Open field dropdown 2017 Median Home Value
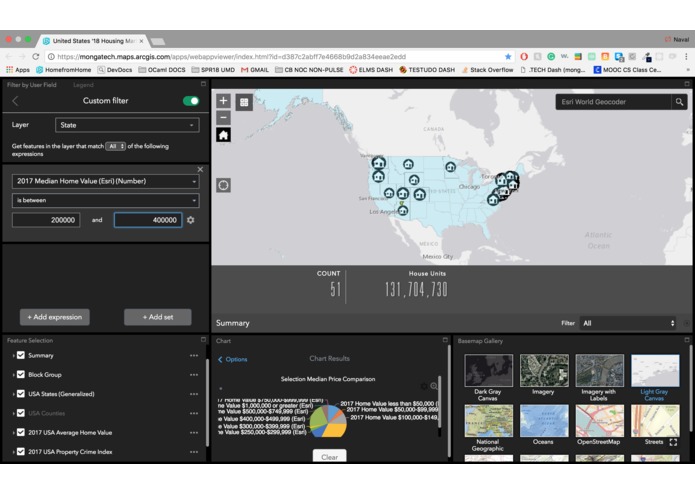 pos(105,181)
